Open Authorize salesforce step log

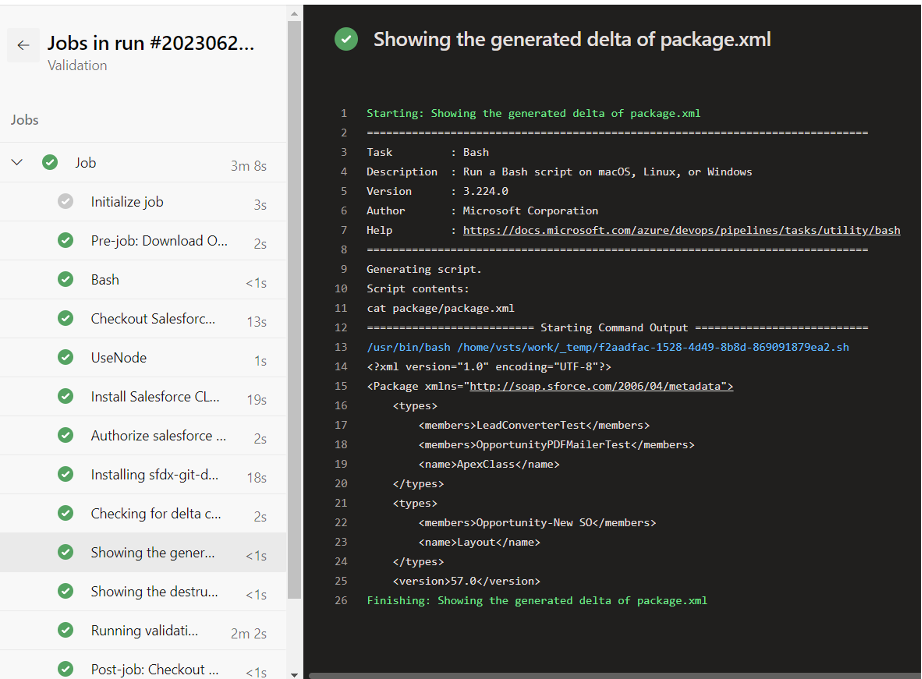pyautogui.click(x=143, y=435)
